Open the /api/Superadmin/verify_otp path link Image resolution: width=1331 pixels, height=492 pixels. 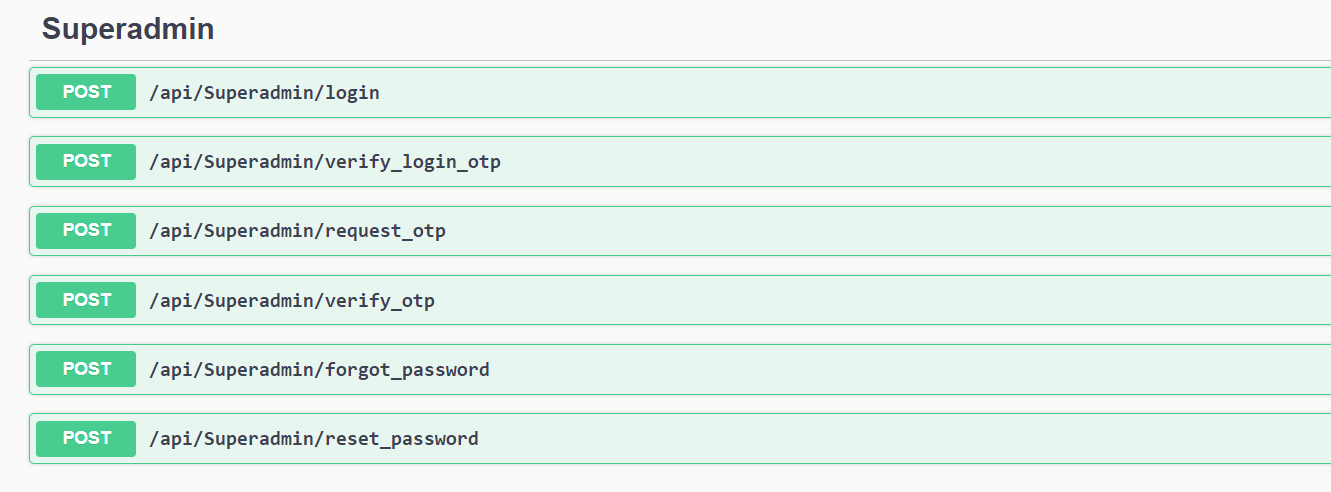click(291, 301)
